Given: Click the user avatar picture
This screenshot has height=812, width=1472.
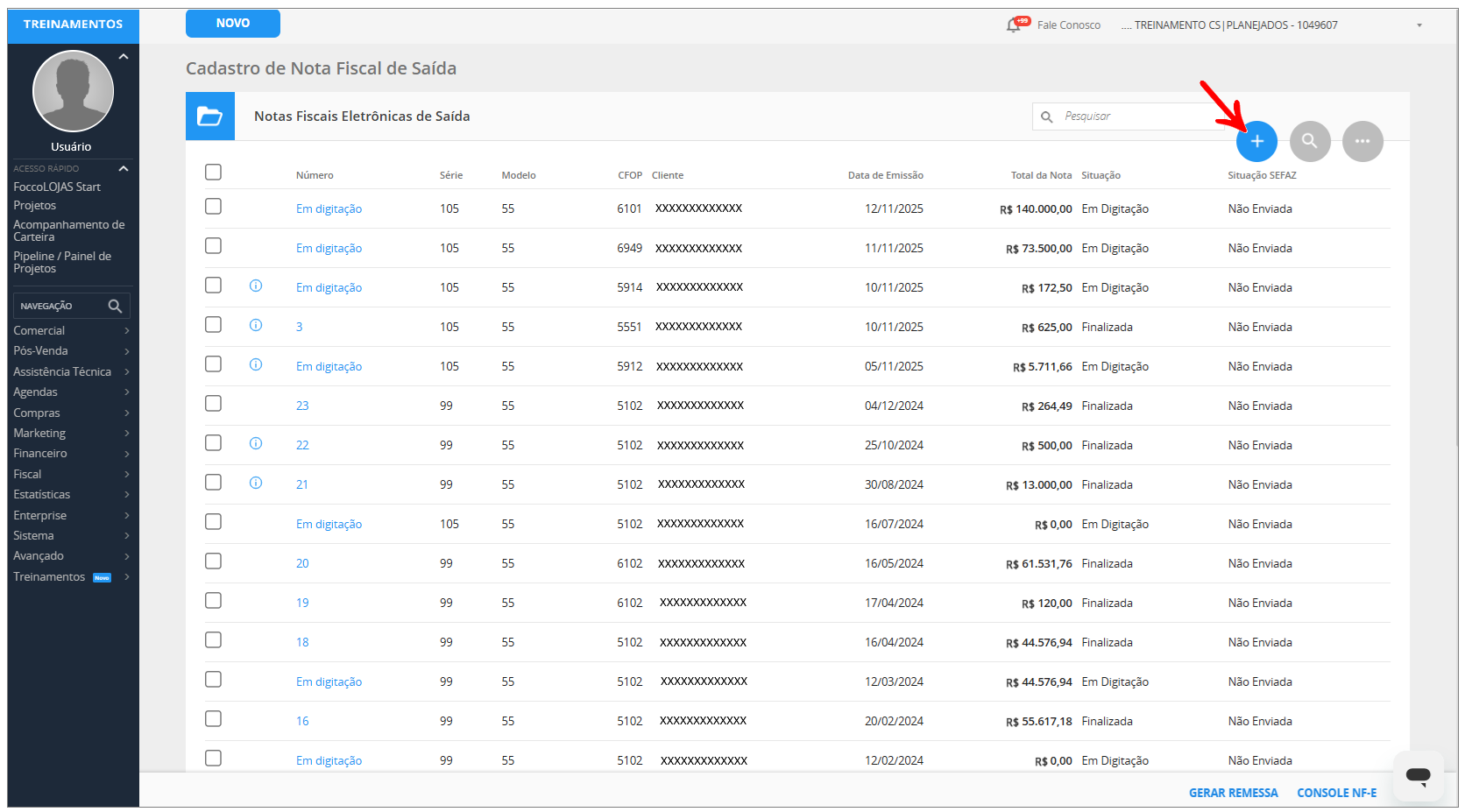Looking at the screenshot, I should pyautogui.click(x=73, y=91).
